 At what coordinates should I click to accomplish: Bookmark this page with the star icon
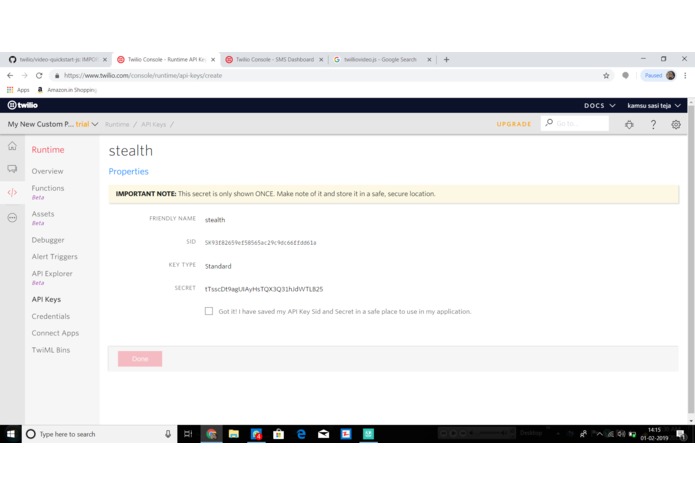point(606,76)
